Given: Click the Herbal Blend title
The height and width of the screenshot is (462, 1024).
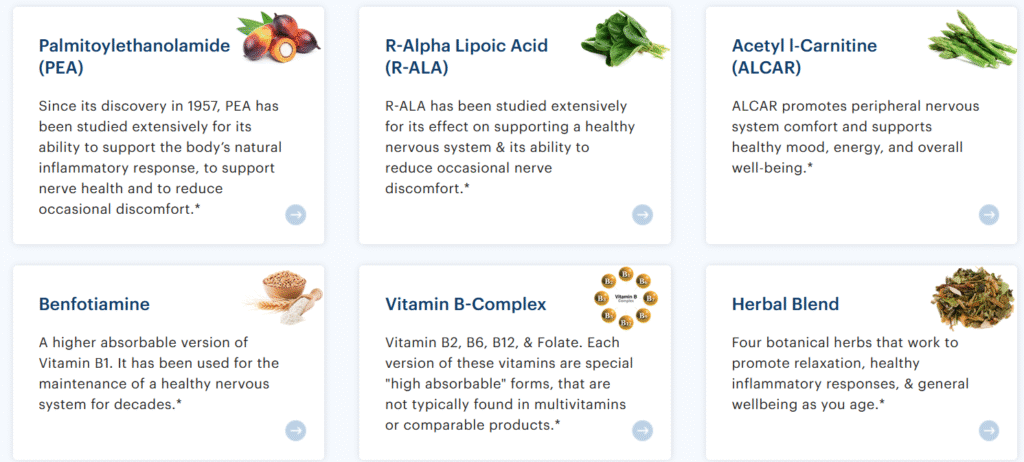Looking at the screenshot, I should point(786,304).
